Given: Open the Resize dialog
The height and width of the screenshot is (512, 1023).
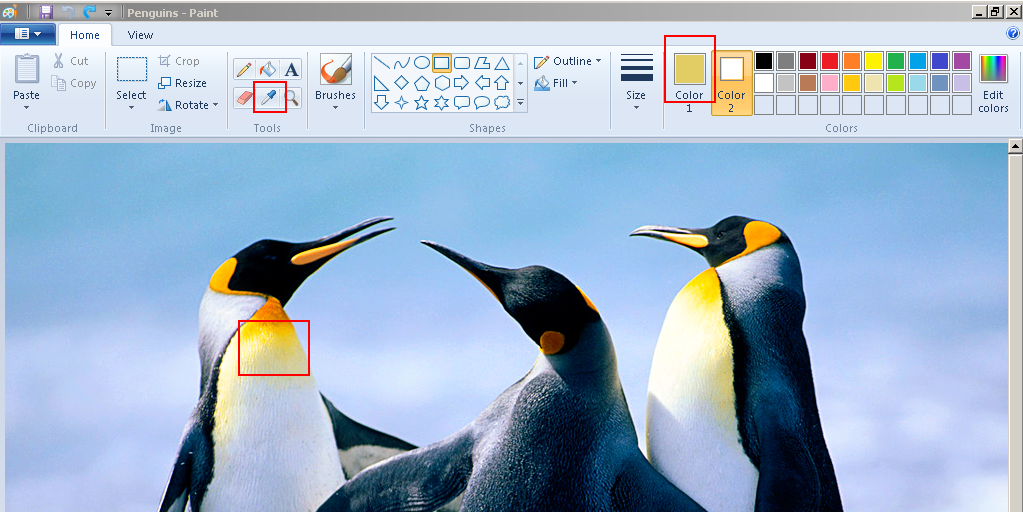Looking at the screenshot, I should pyautogui.click(x=182, y=83).
